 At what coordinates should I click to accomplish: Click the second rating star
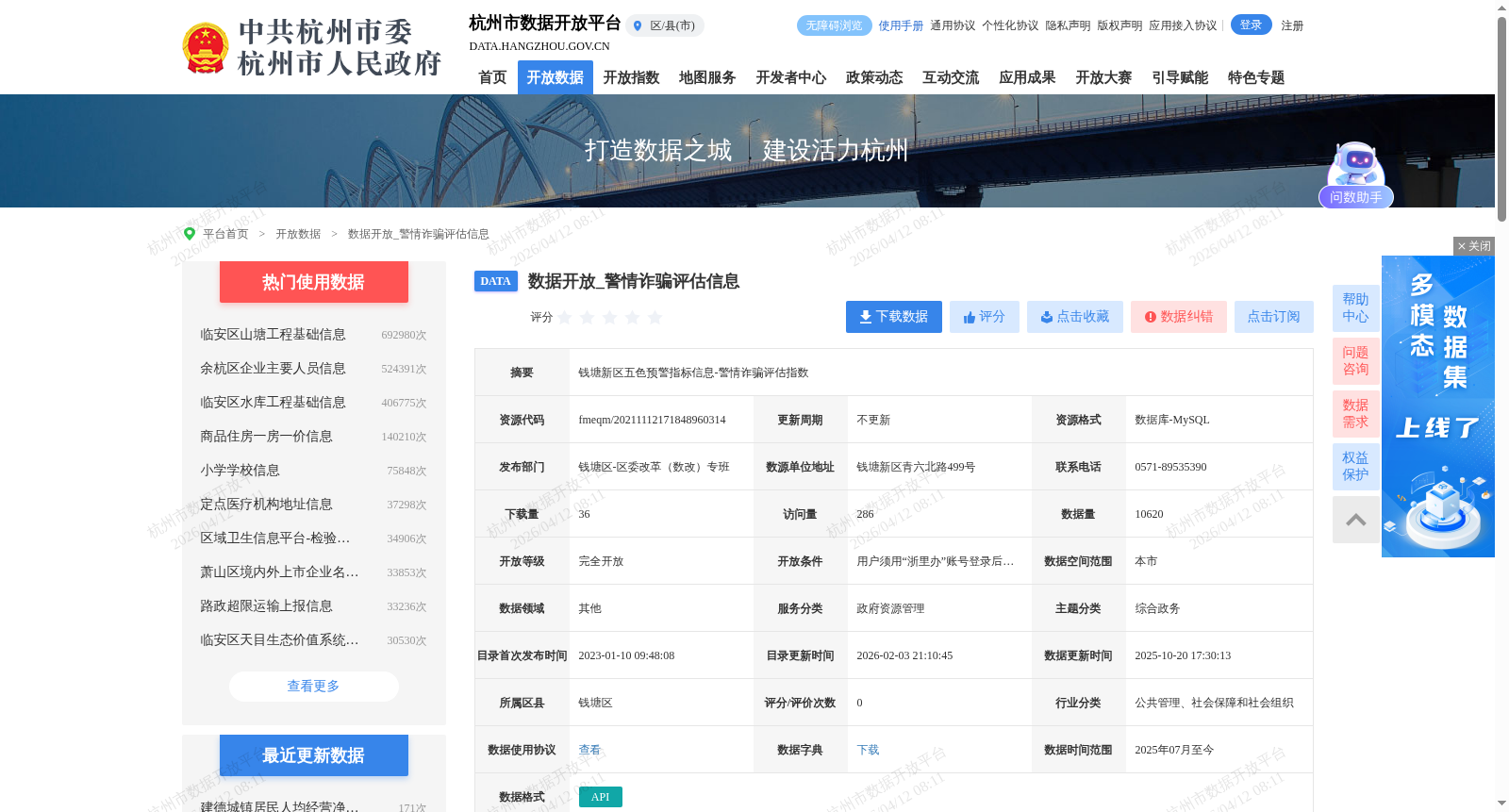588,317
